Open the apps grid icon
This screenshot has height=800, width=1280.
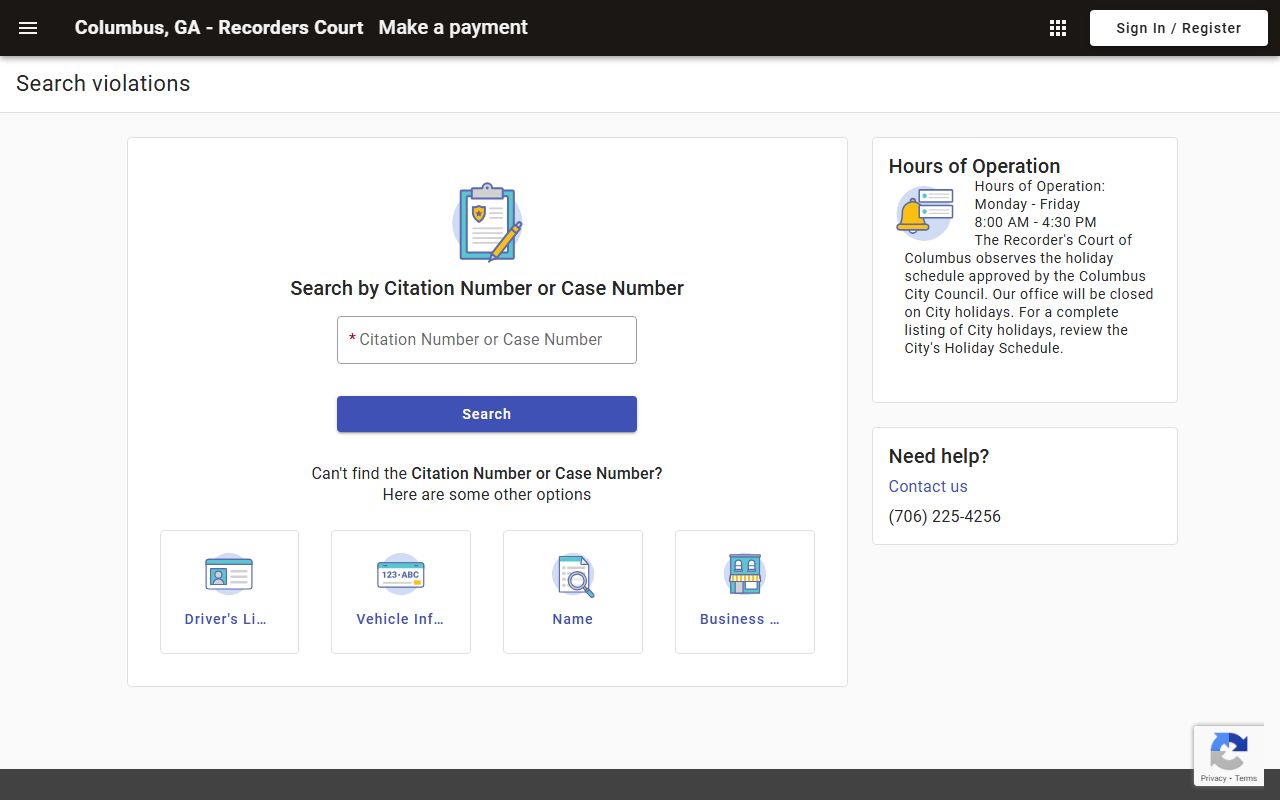pos(1058,28)
